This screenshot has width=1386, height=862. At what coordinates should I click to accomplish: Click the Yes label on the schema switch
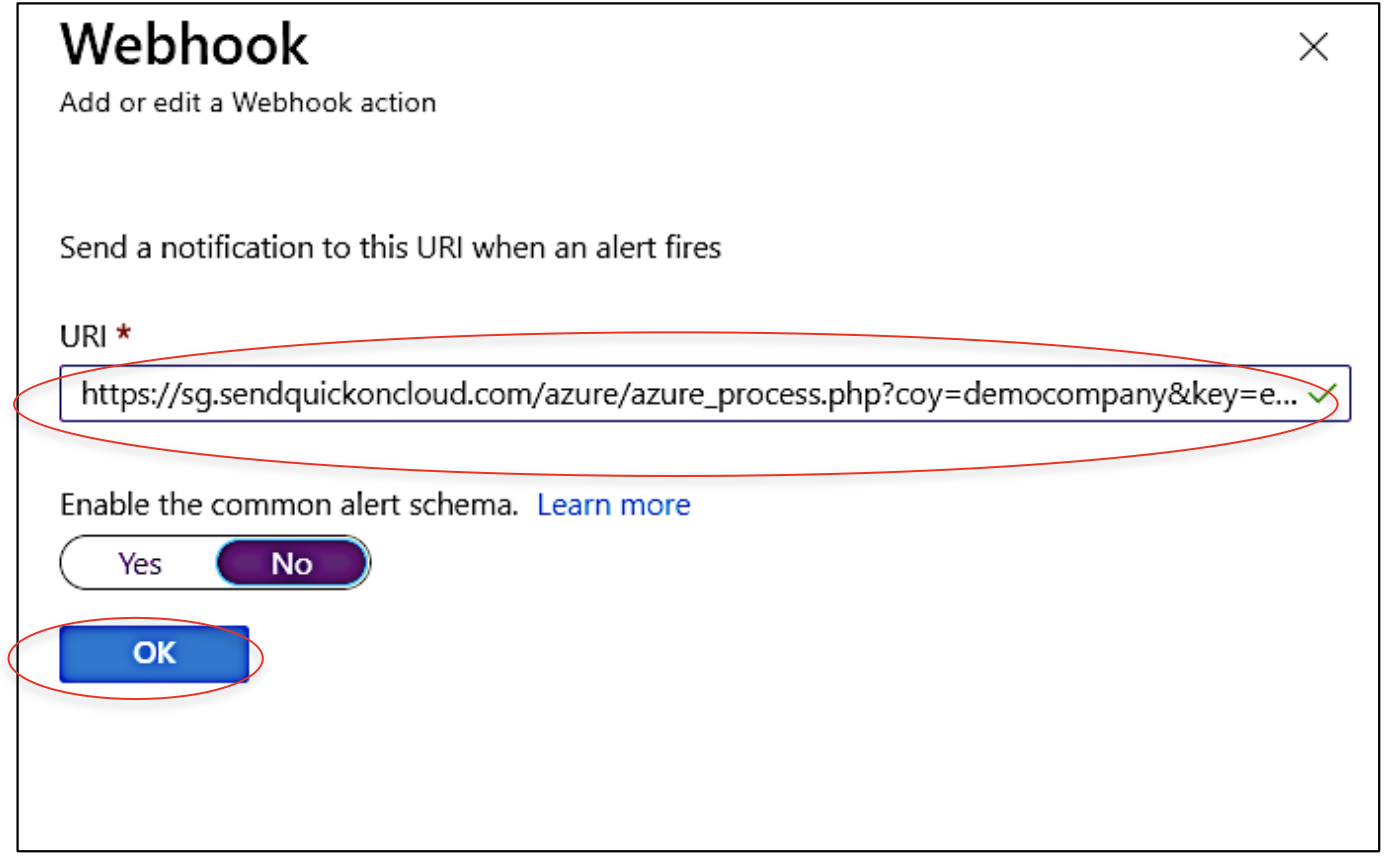pos(138,563)
